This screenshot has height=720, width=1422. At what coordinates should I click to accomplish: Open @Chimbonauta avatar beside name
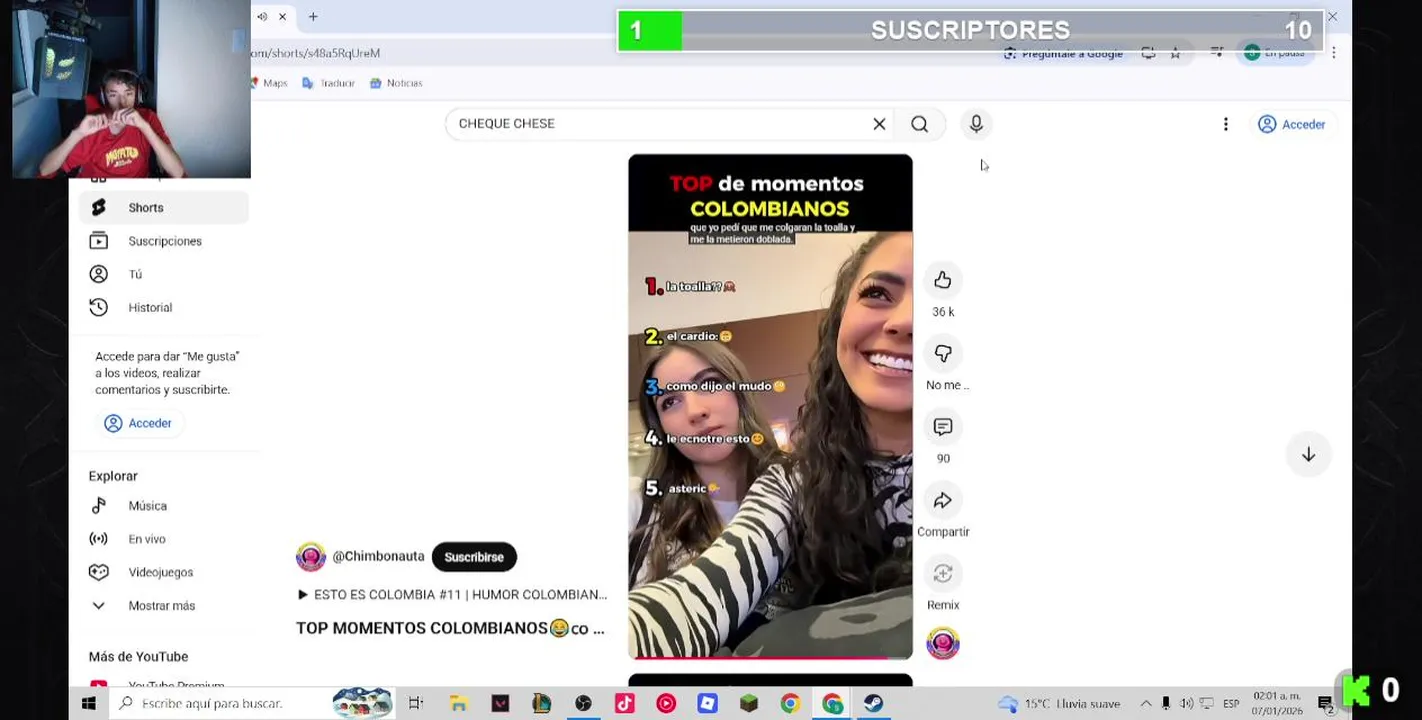(x=311, y=557)
